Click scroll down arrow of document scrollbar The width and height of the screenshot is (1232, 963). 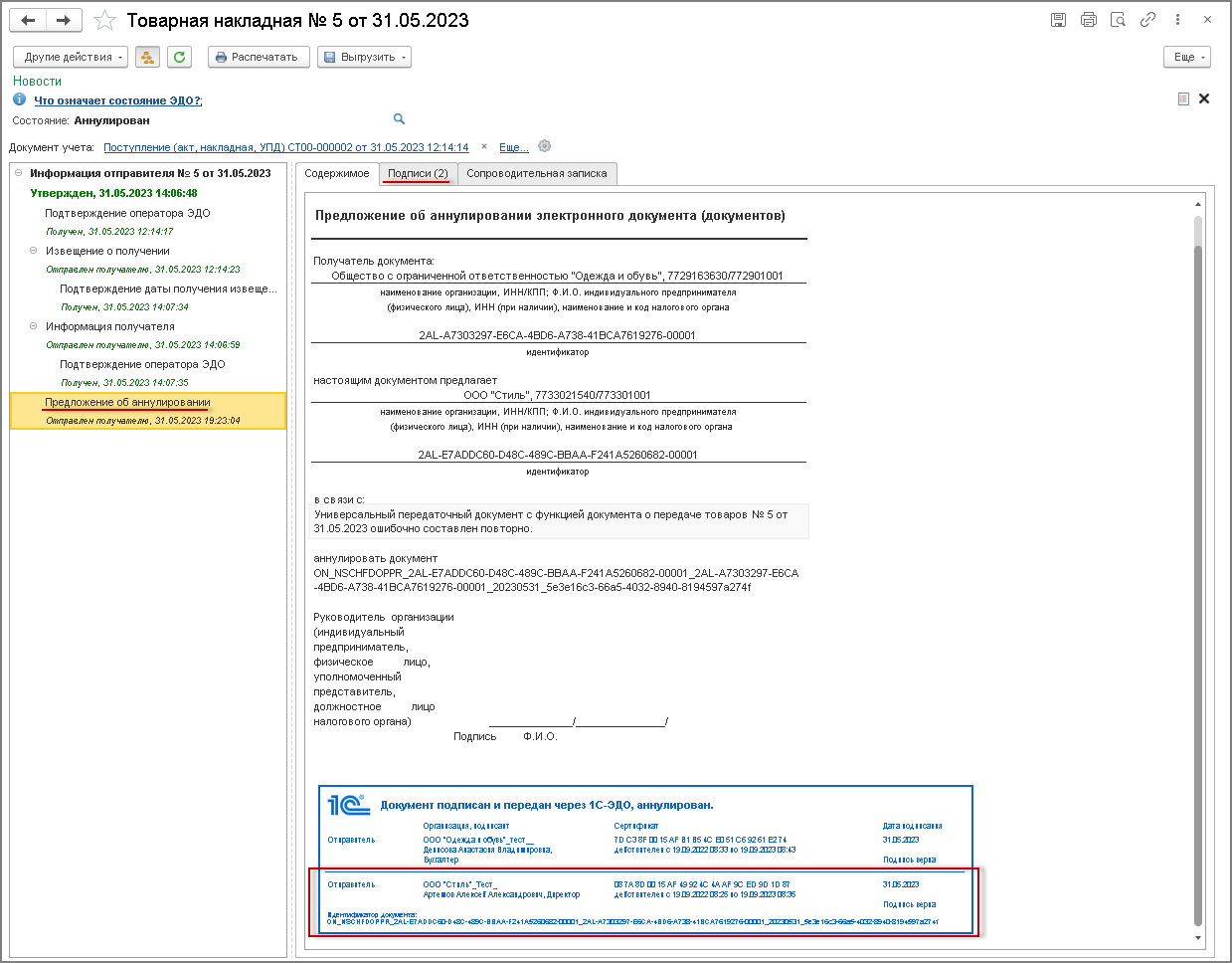(1197, 938)
